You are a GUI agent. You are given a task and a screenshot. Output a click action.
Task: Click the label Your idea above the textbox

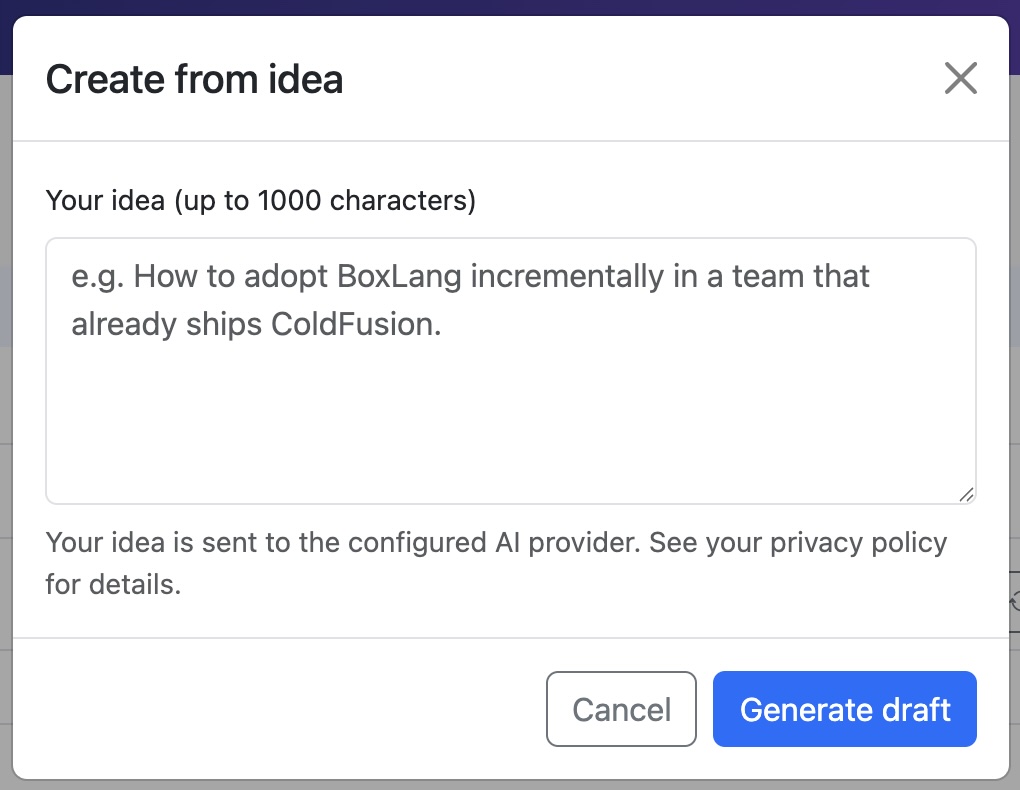click(260, 200)
